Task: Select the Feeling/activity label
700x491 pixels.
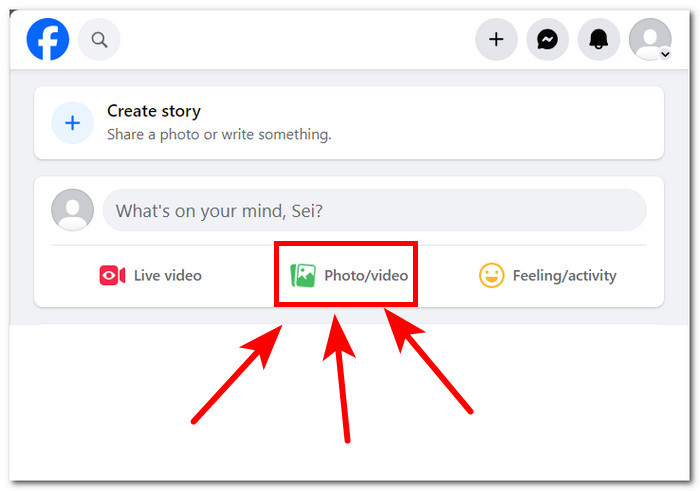Action: coord(564,276)
